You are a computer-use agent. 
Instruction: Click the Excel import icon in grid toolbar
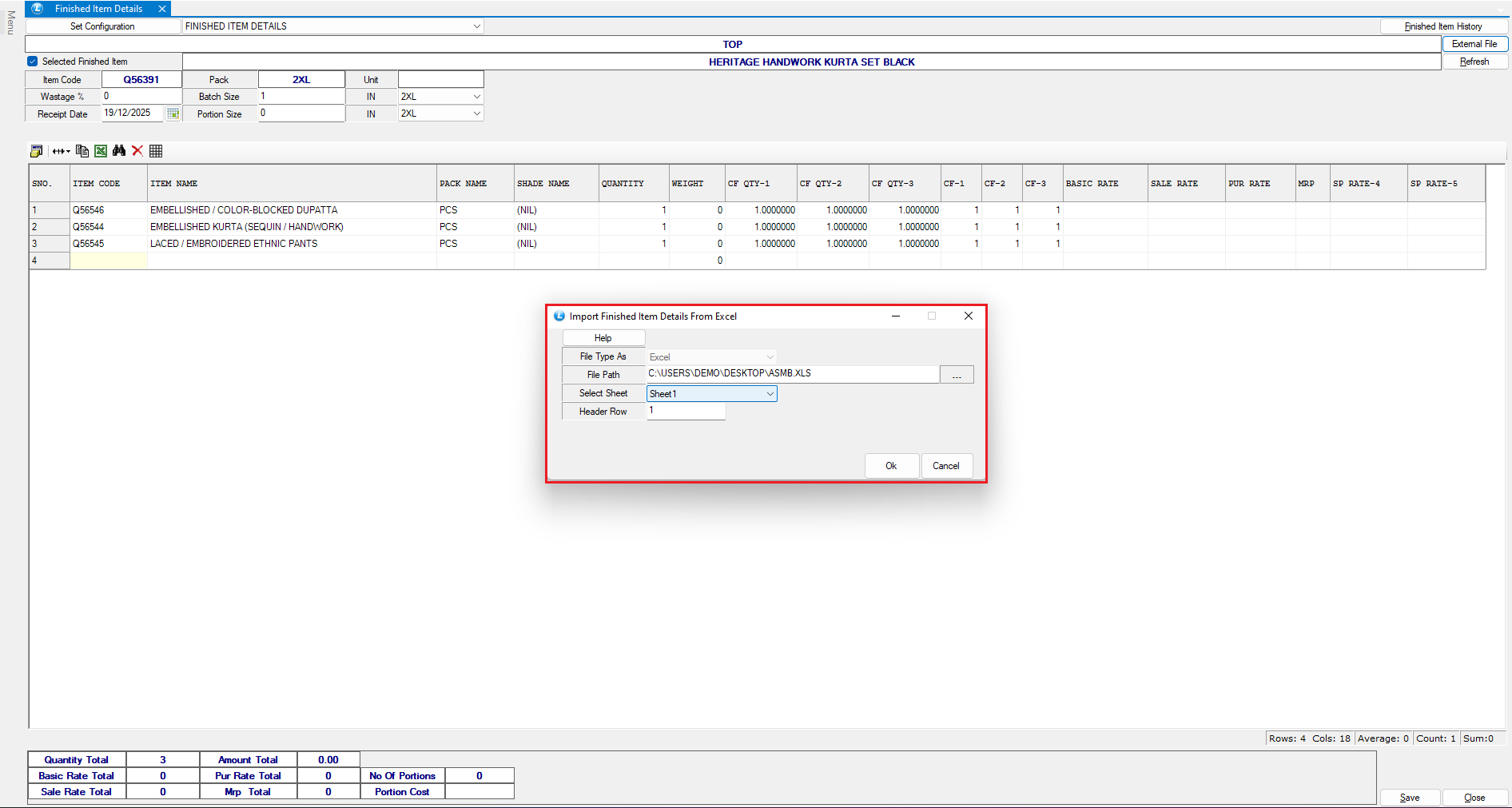101,151
